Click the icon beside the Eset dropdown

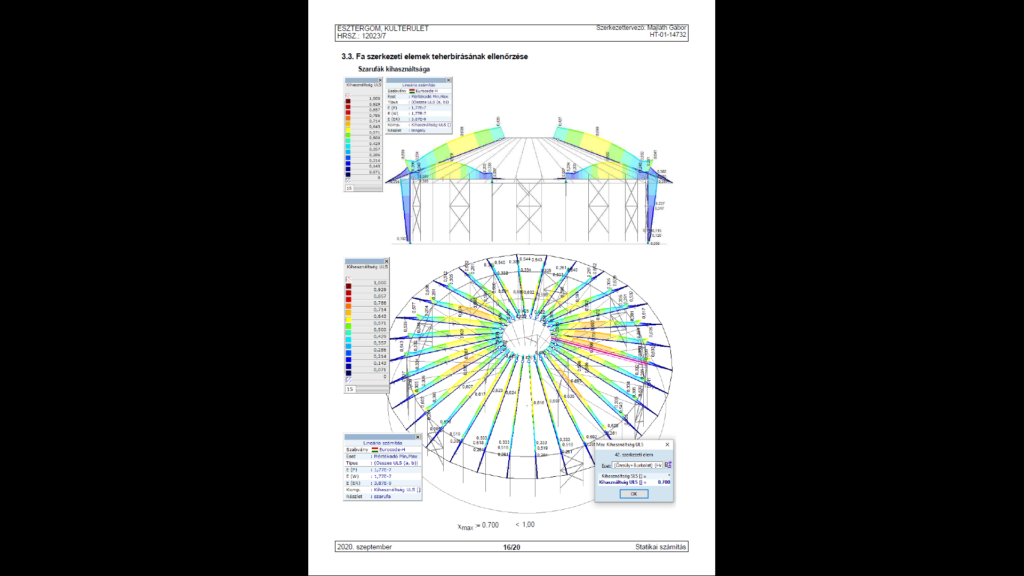[667, 465]
